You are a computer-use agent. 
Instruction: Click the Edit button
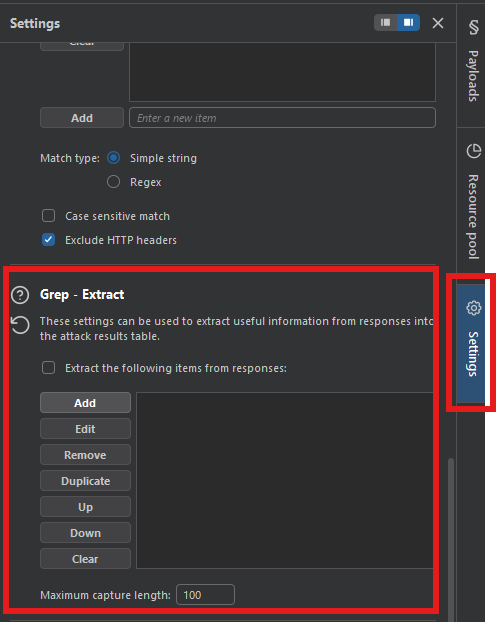(85, 429)
